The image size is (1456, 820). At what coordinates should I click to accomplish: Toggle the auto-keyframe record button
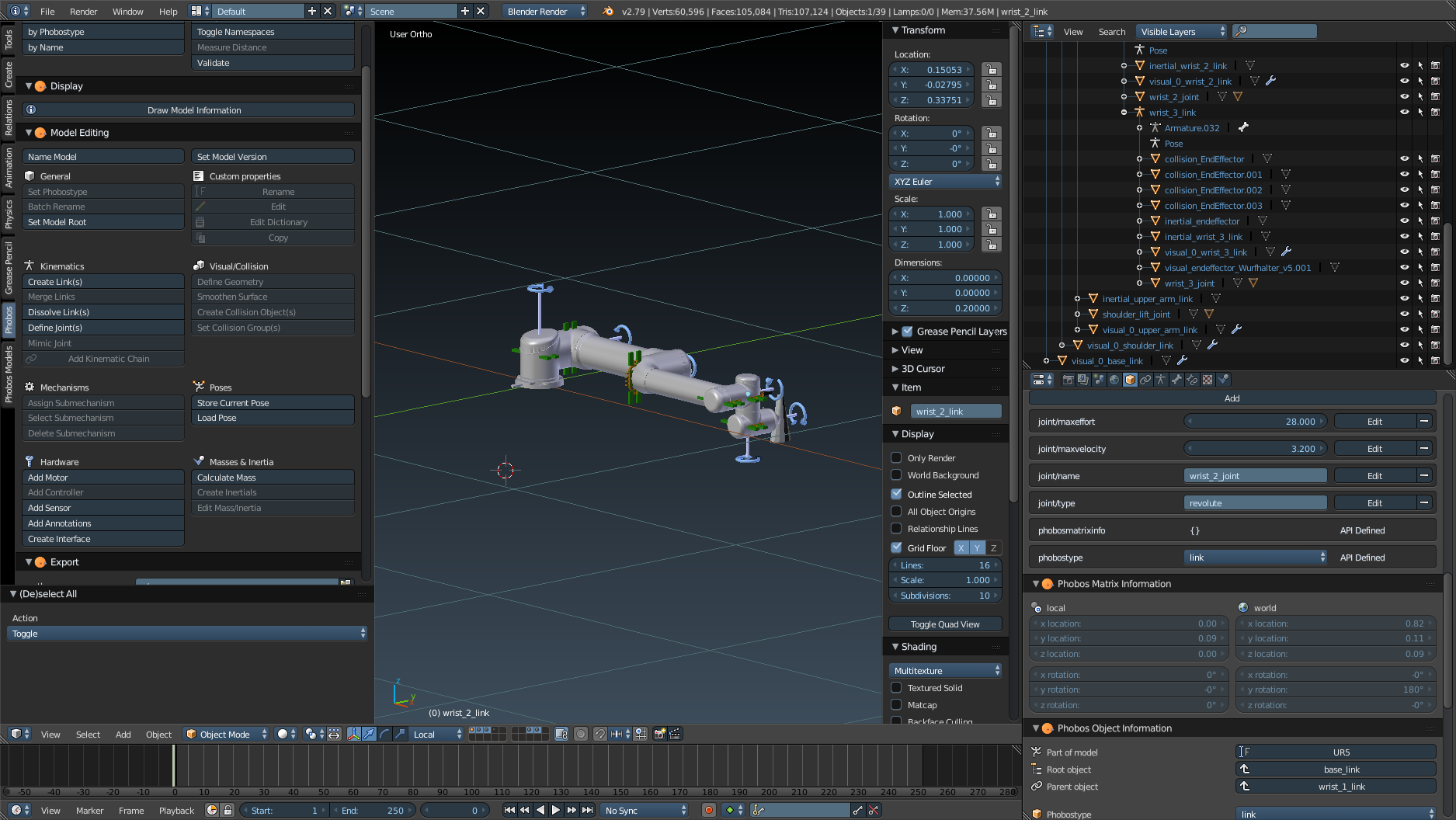point(708,810)
